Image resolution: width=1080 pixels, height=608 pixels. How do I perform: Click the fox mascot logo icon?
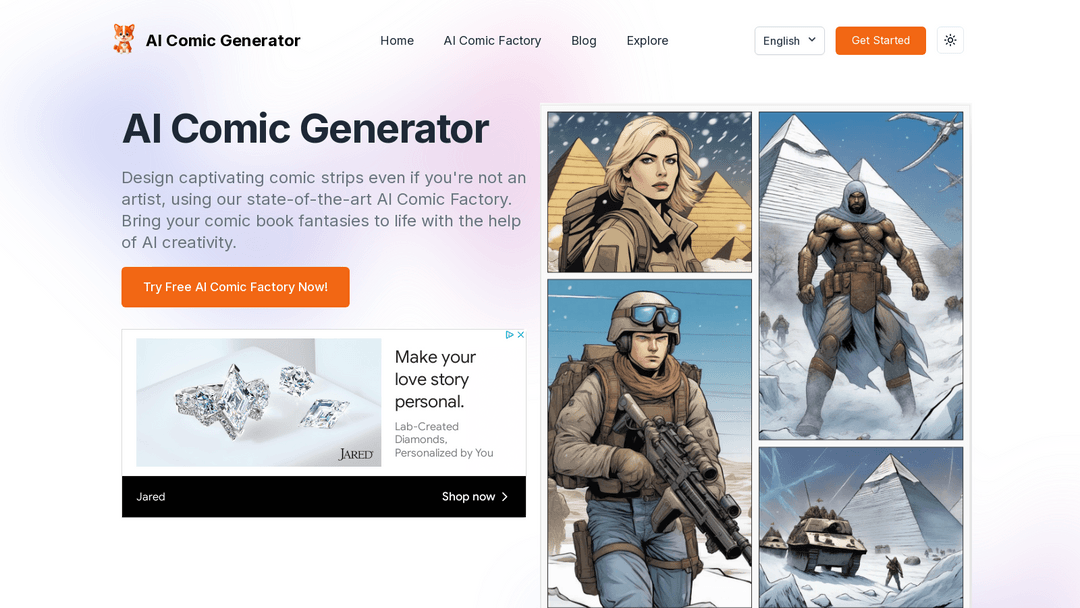[124, 39]
